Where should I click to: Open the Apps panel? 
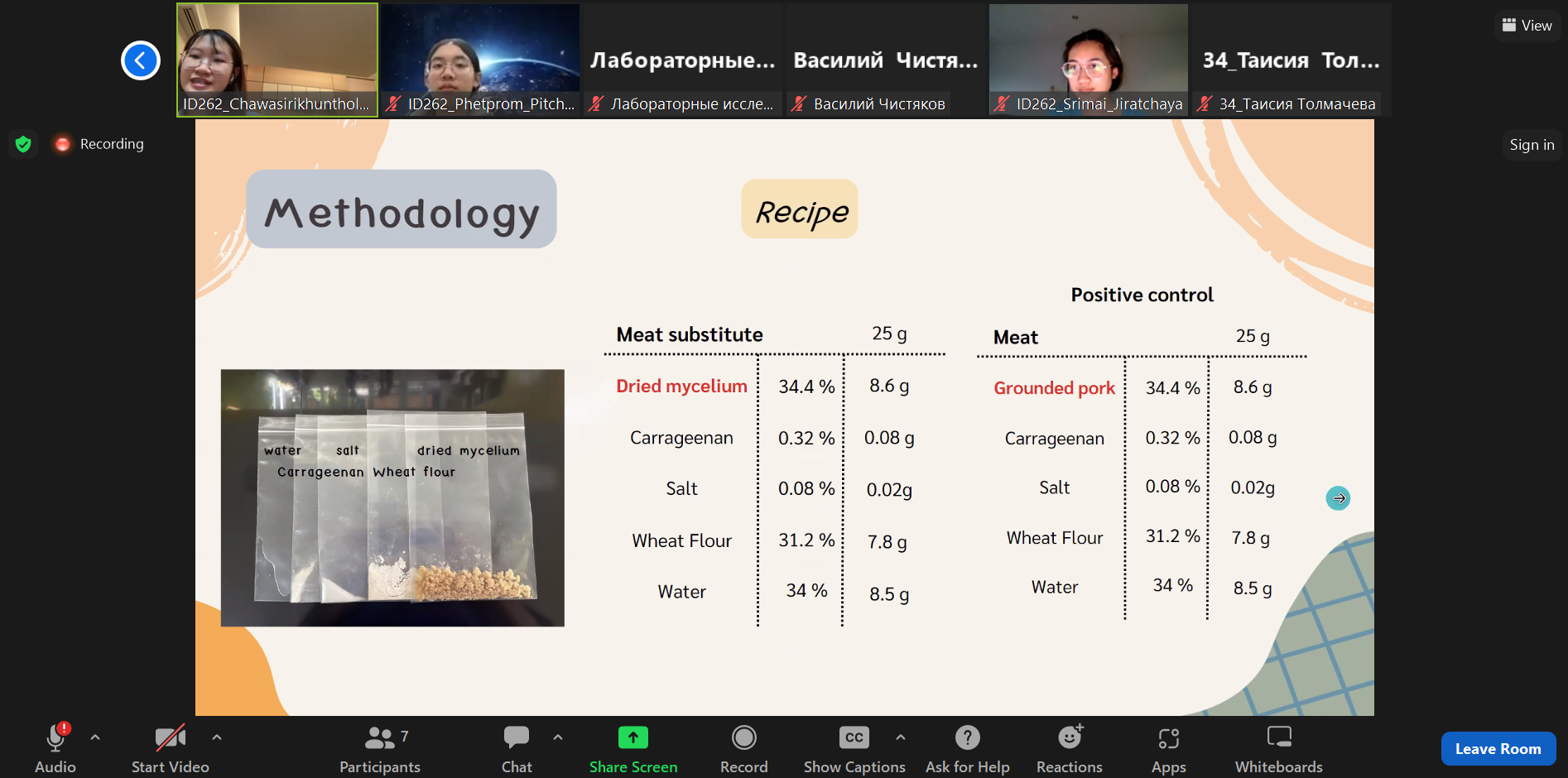[x=1168, y=748]
